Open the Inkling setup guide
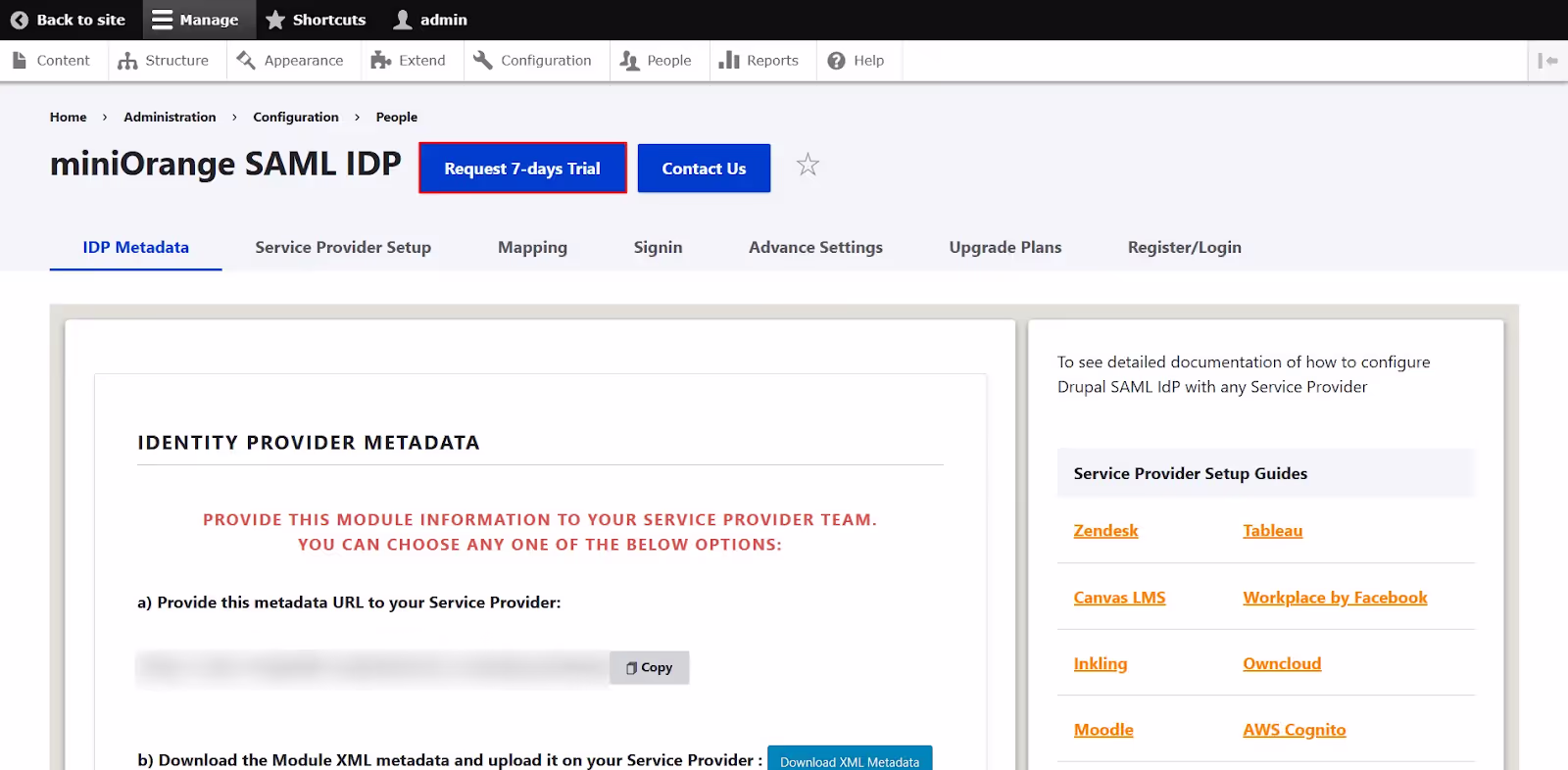1568x770 pixels. (1100, 664)
